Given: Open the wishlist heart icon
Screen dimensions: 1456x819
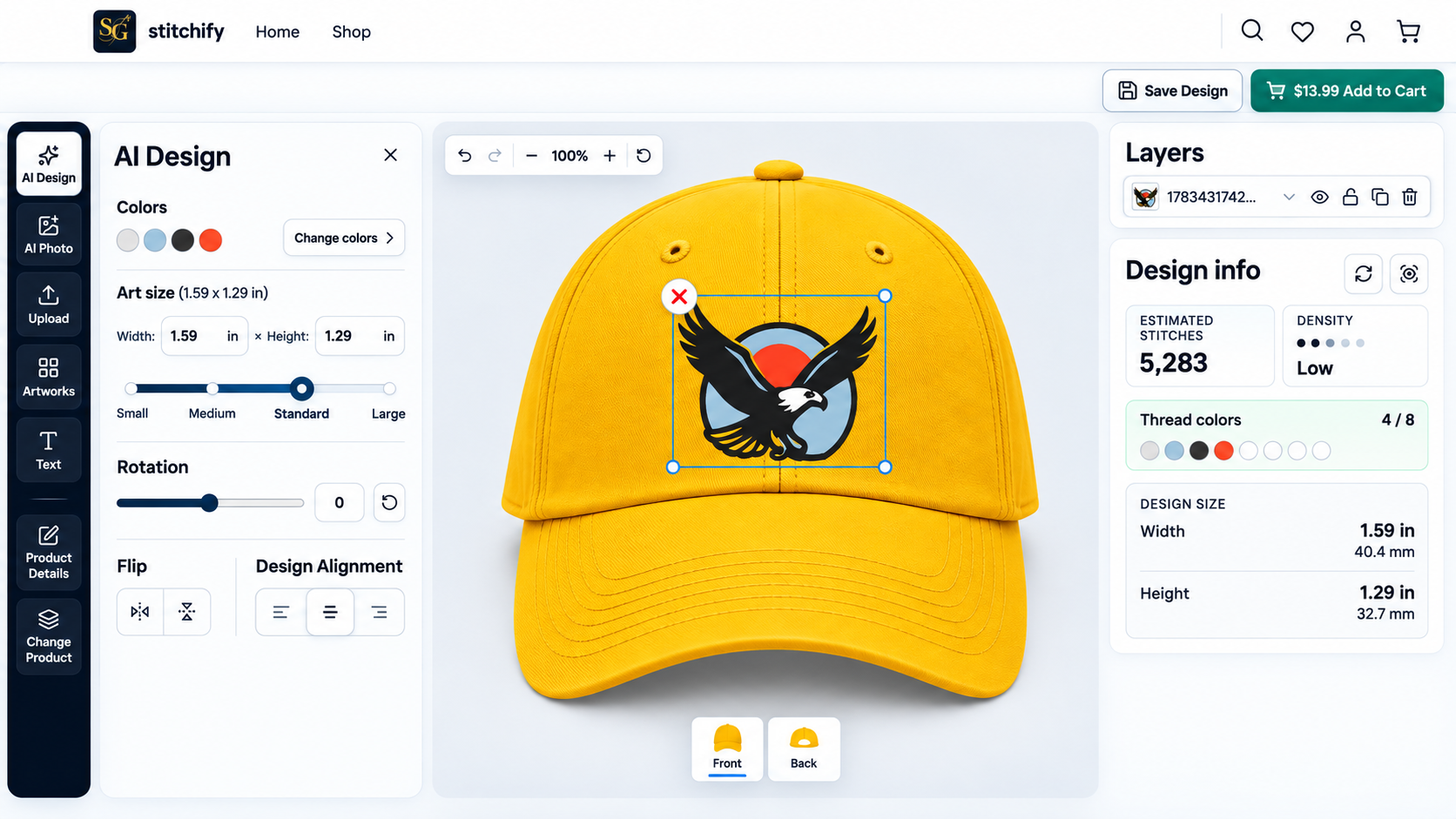Looking at the screenshot, I should pos(1302,32).
